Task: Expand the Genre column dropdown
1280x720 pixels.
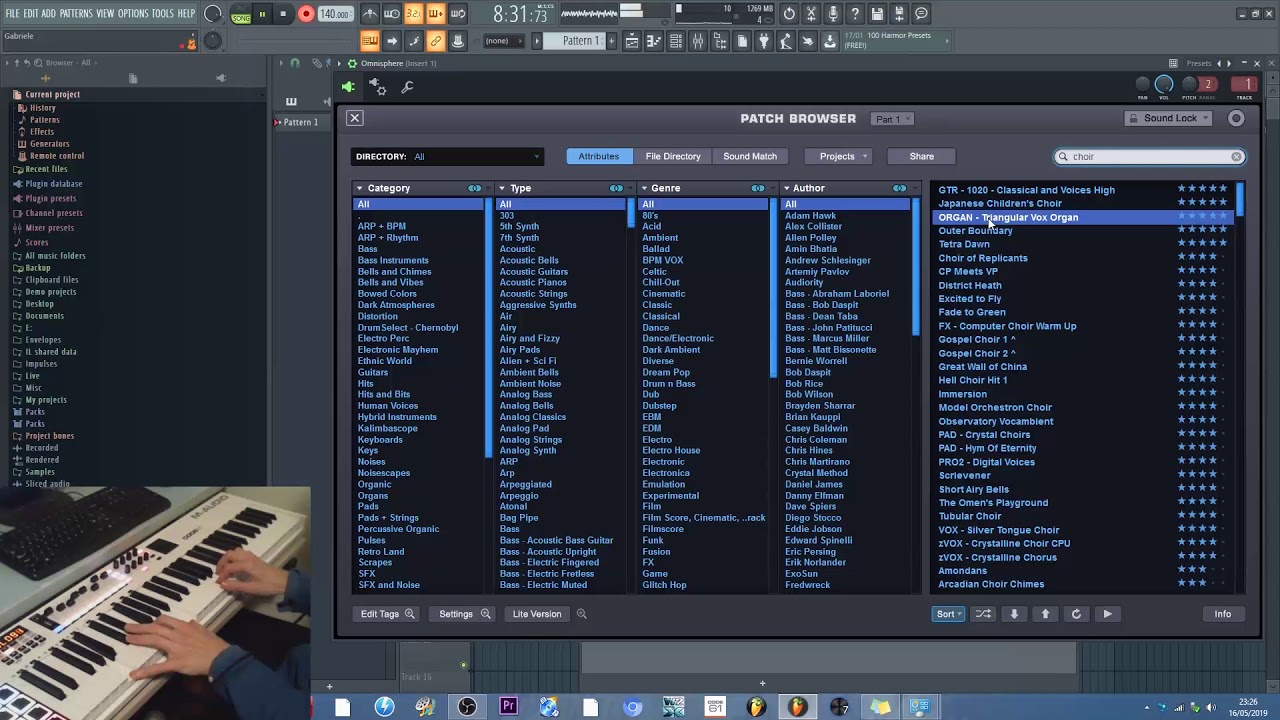Action: (x=644, y=188)
